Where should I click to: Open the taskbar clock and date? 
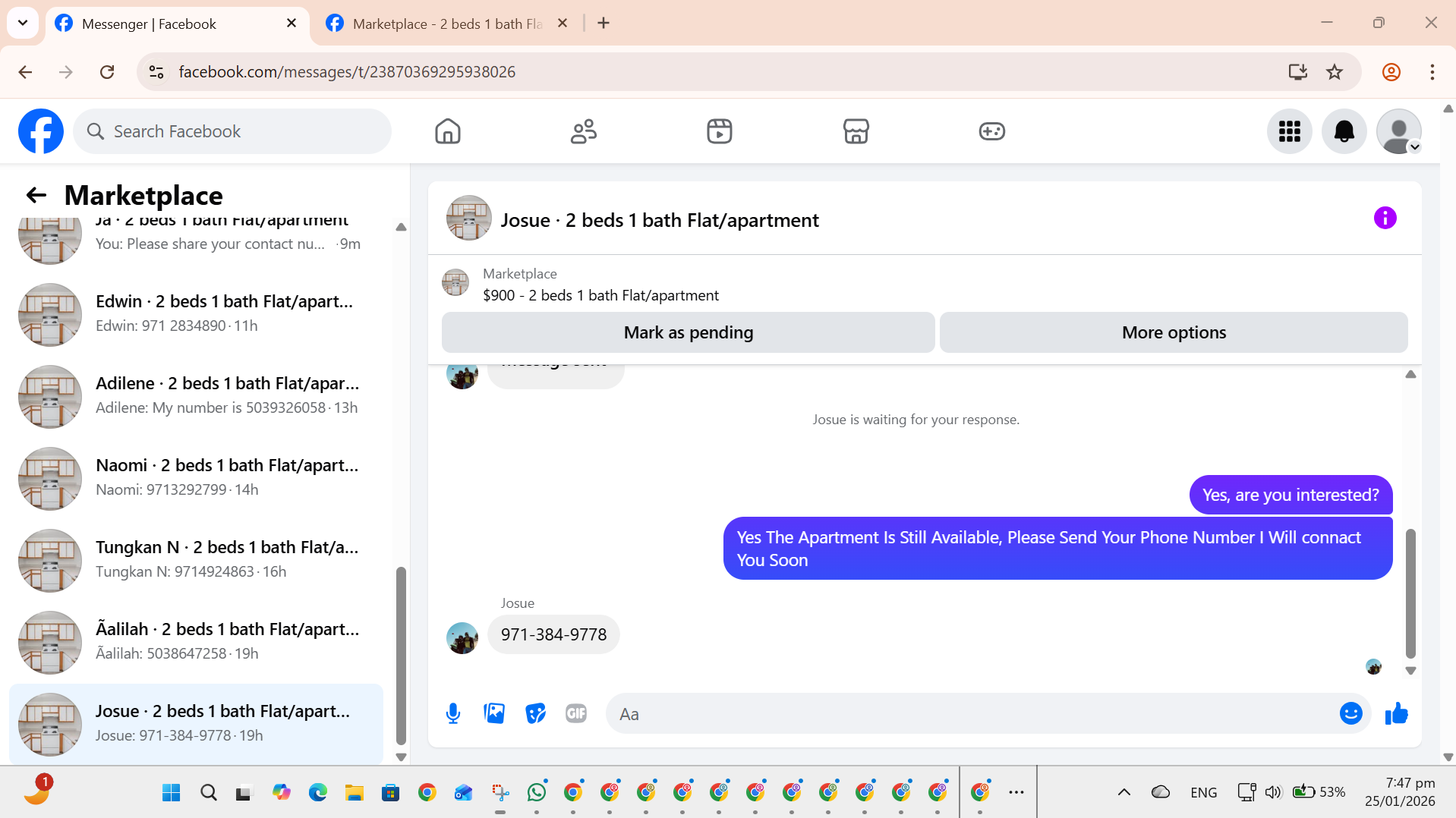coord(1400,792)
